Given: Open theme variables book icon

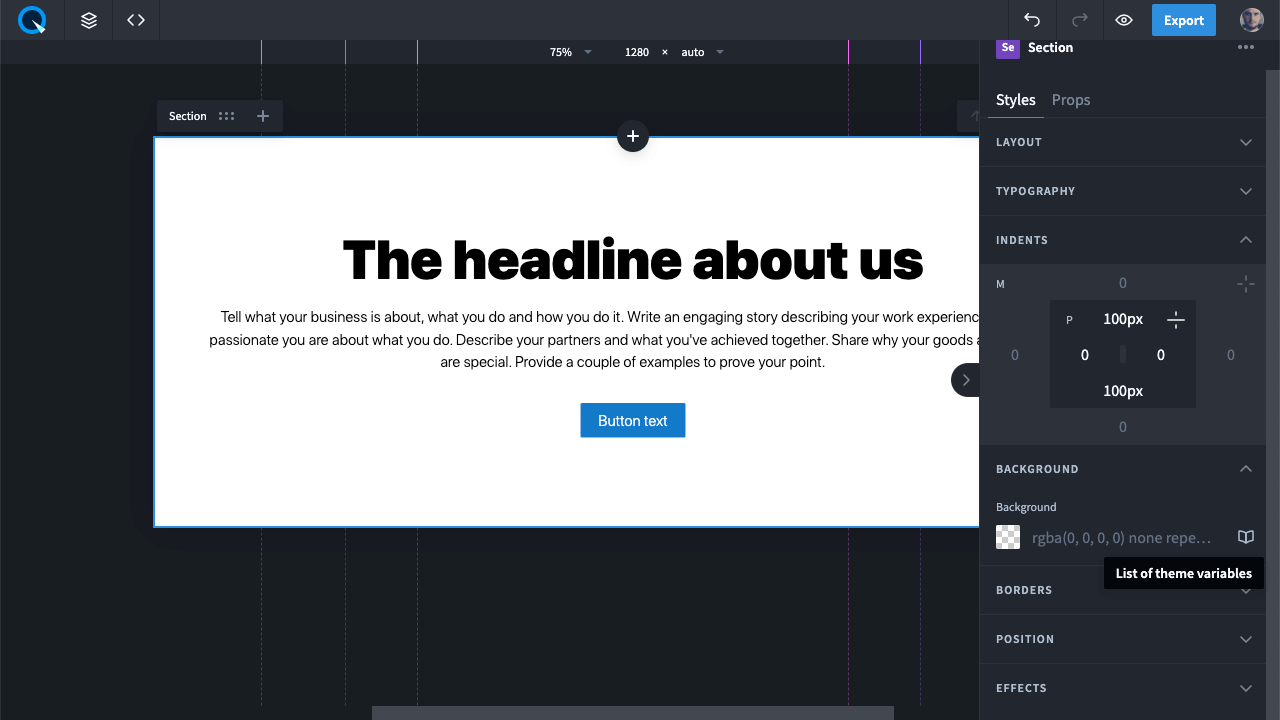Looking at the screenshot, I should coord(1245,537).
